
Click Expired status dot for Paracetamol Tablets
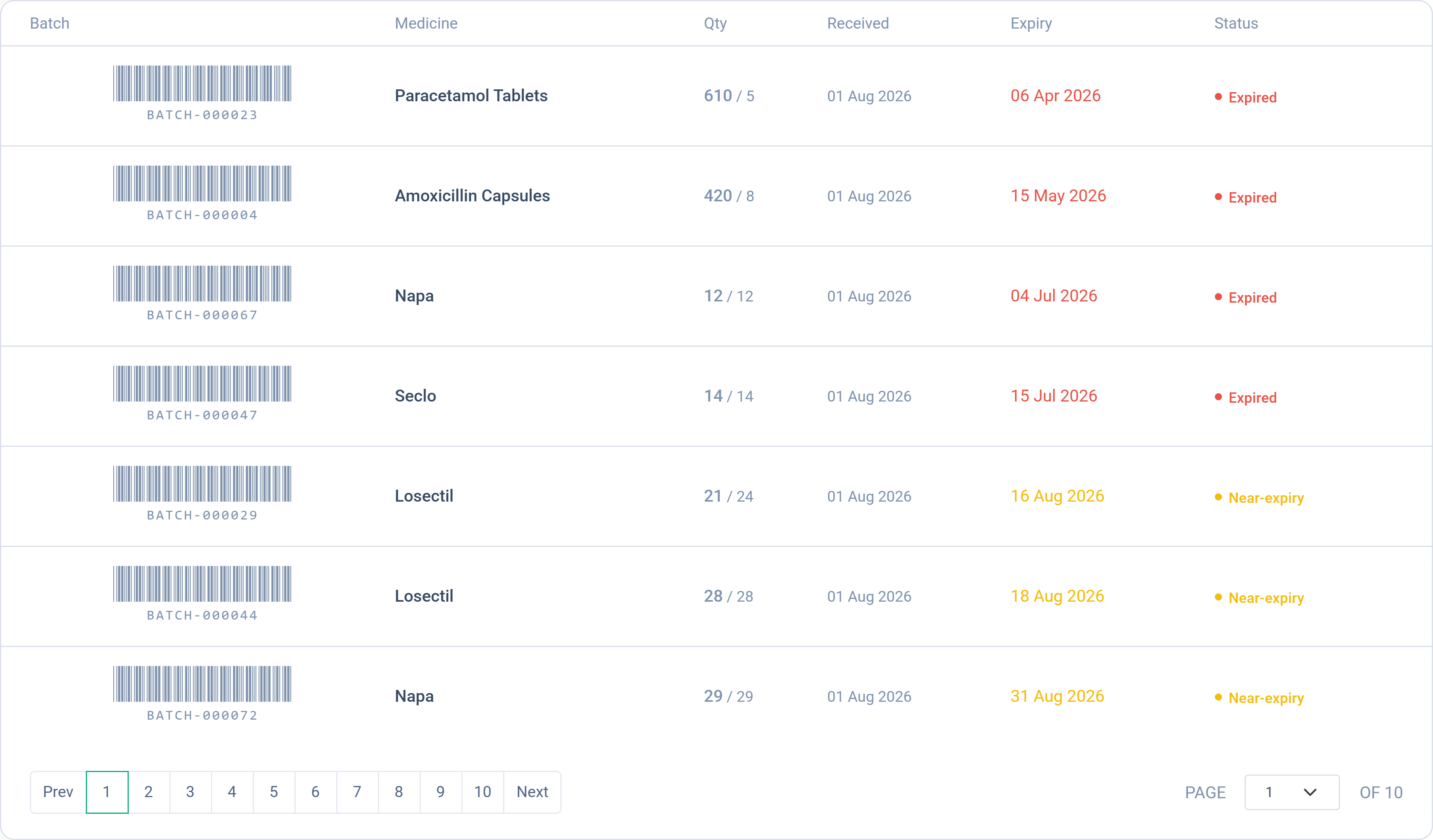click(x=1218, y=97)
